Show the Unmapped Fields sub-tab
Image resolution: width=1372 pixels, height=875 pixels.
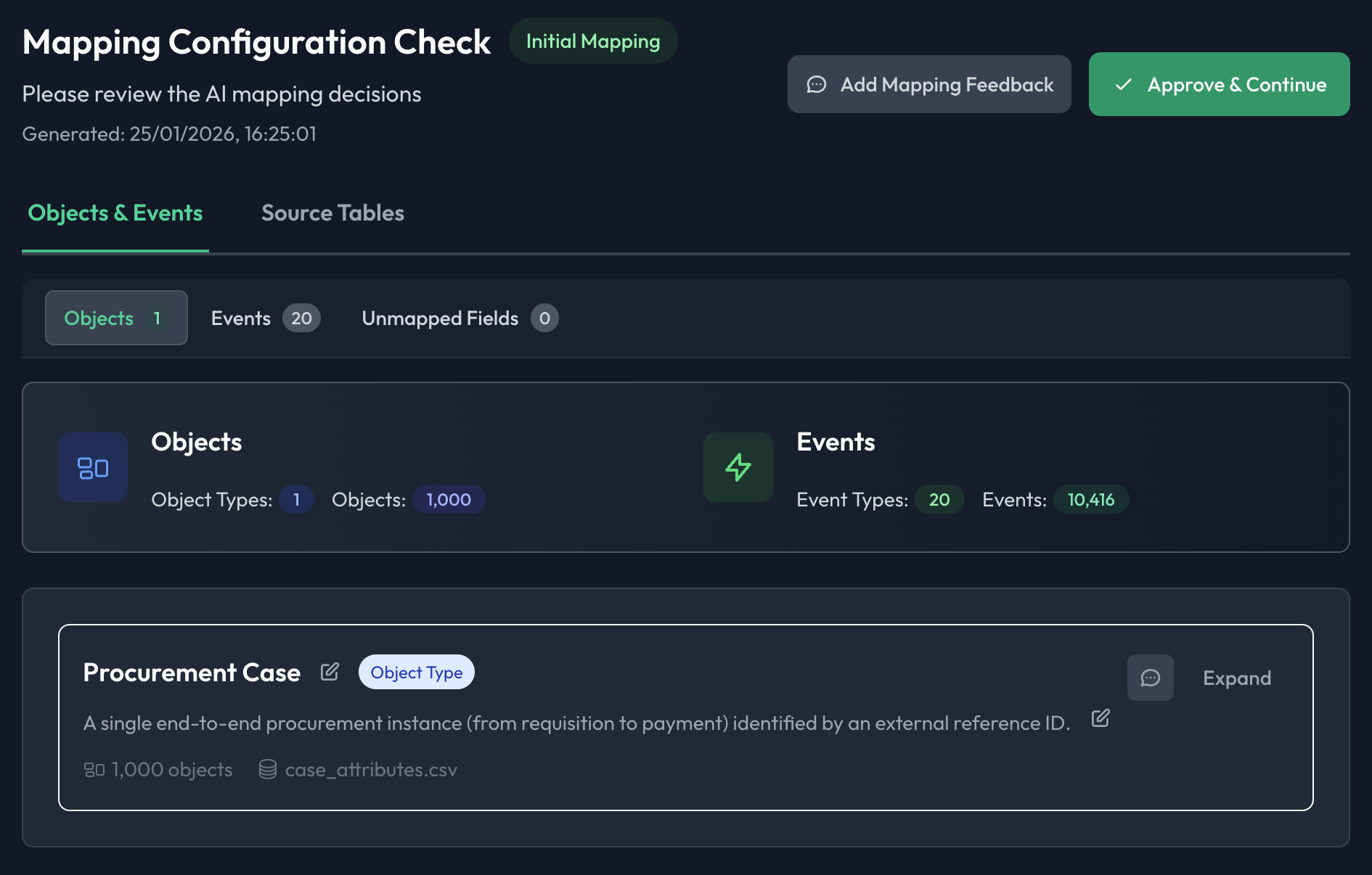point(460,318)
